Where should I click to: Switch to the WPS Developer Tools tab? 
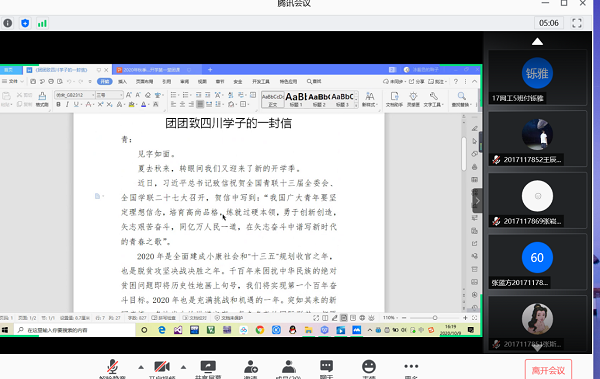(x=261, y=81)
